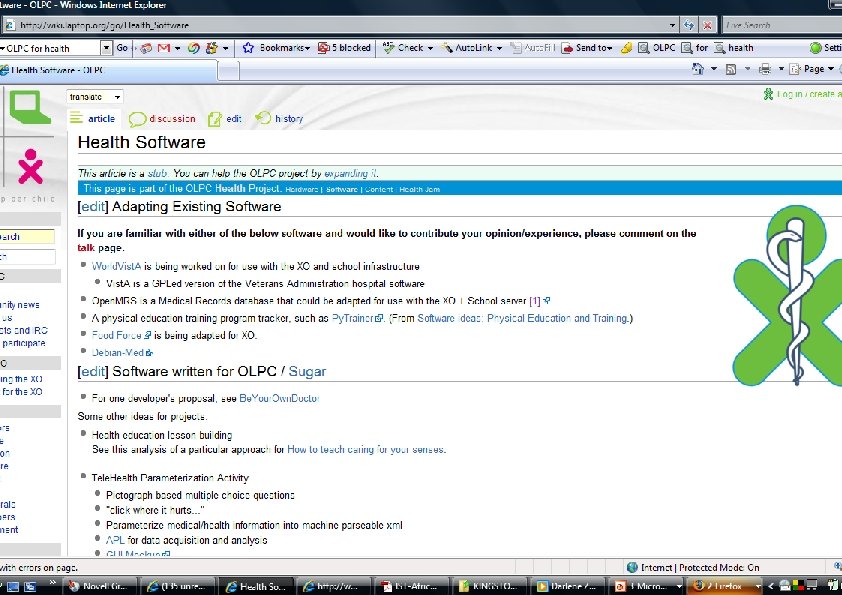Find the word OLPC on page
The image size is (842, 595).
click(x=657, y=48)
